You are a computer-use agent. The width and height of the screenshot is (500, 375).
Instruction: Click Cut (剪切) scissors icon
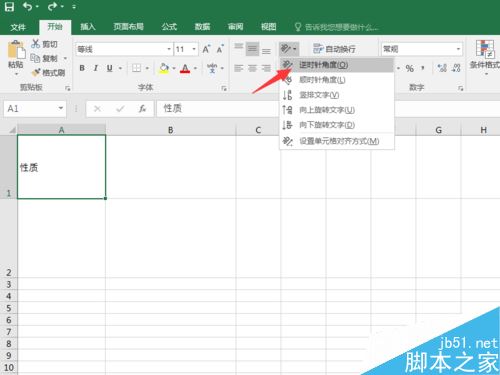click(x=36, y=43)
